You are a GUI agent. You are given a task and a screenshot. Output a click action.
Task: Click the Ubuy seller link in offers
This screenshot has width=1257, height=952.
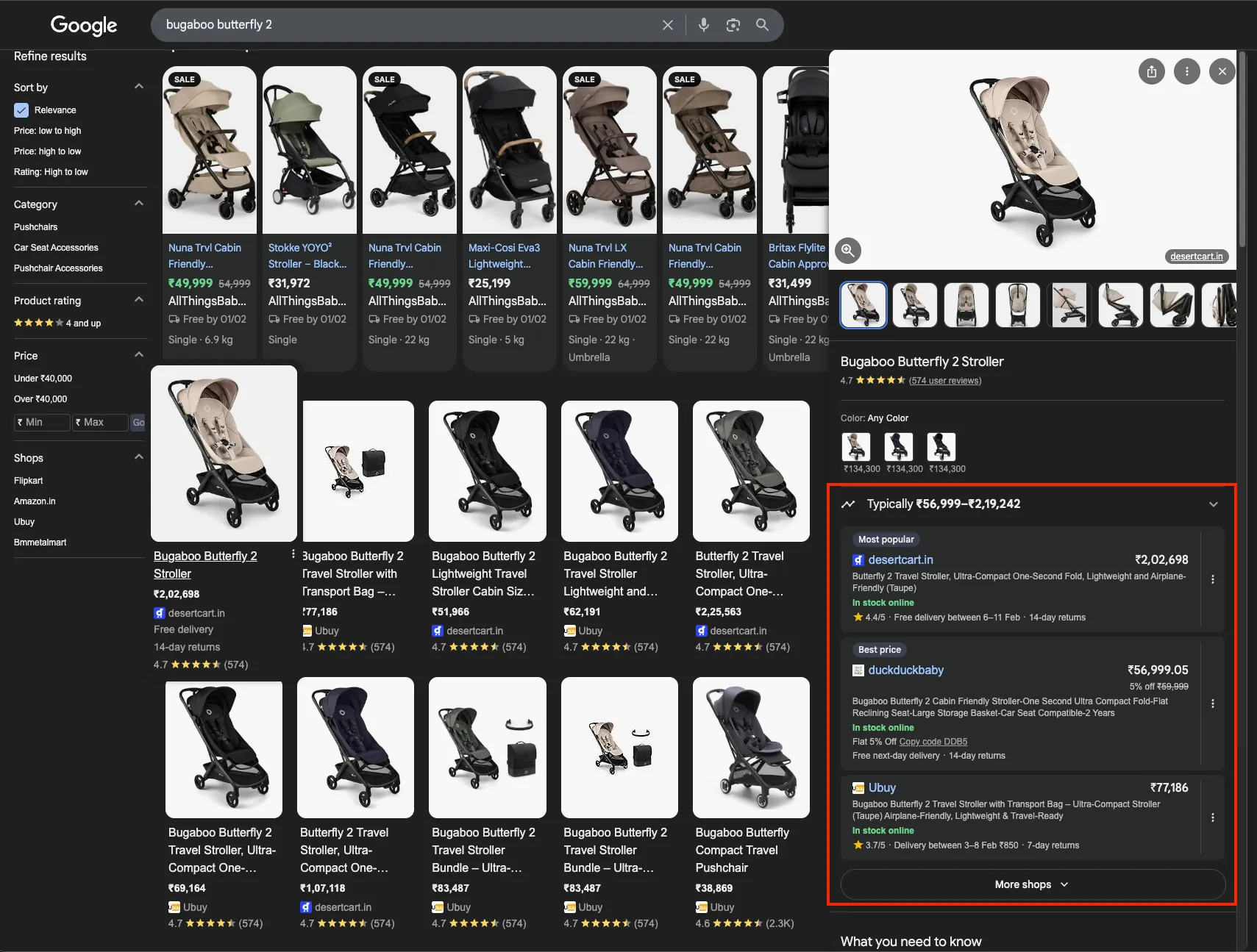[882, 788]
